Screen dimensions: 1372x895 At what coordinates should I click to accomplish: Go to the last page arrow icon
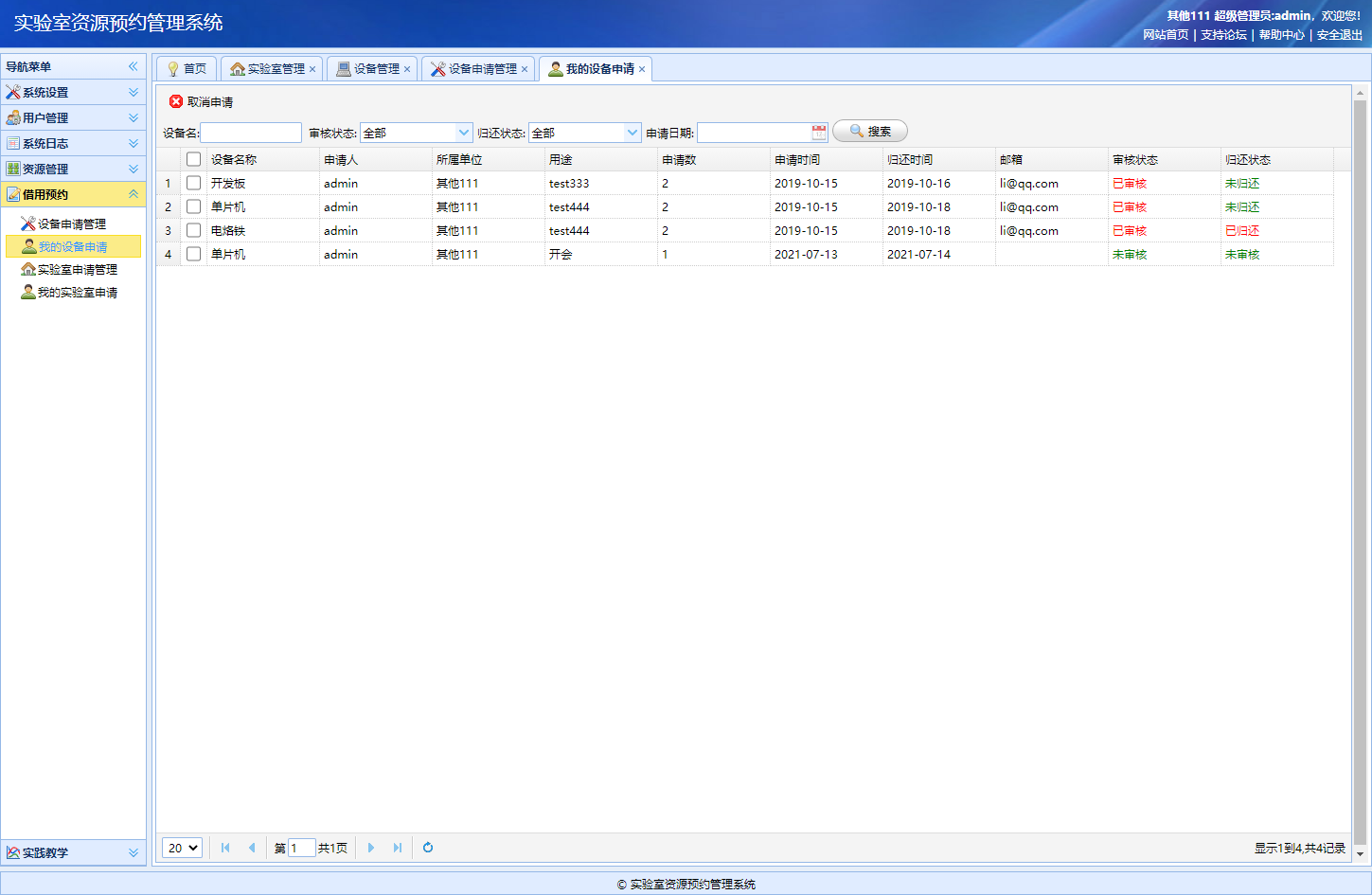click(398, 848)
